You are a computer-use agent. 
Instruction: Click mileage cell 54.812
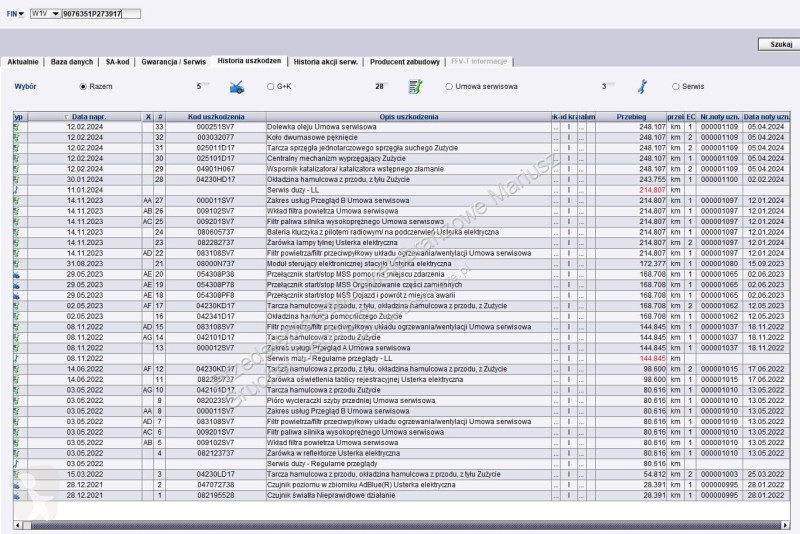click(x=631, y=474)
